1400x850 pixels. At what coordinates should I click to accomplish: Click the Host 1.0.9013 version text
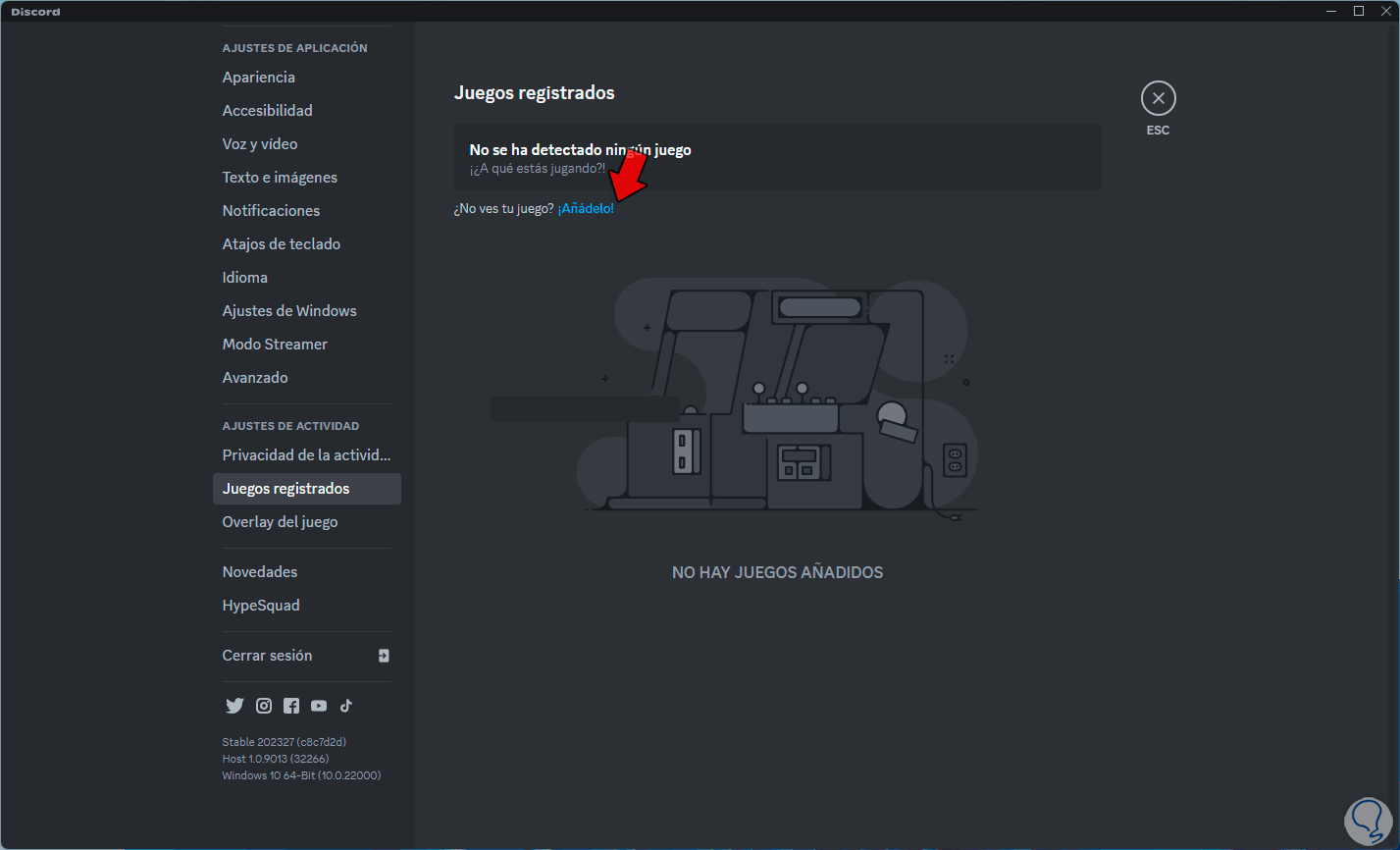point(276,759)
